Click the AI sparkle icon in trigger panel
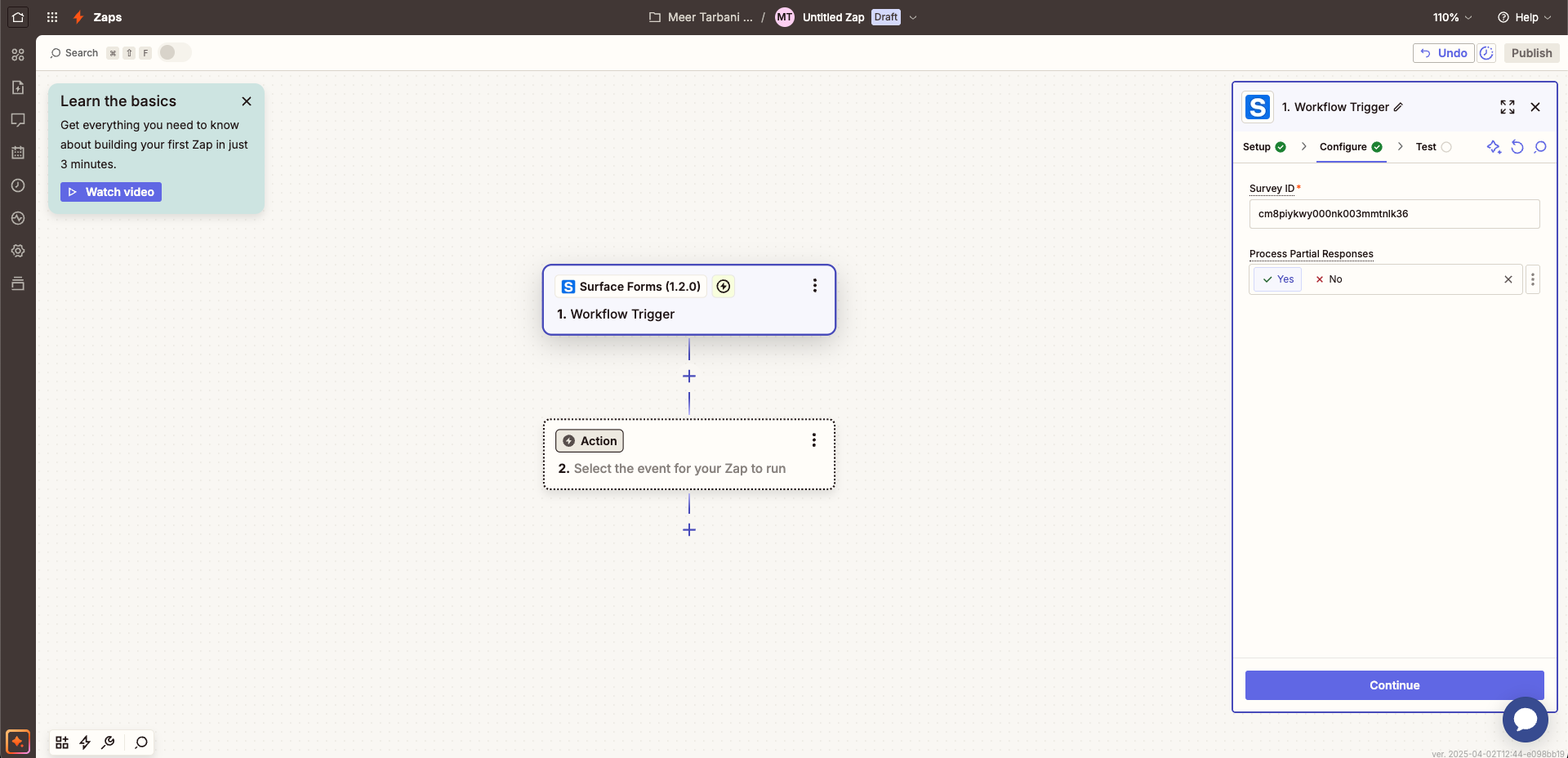The image size is (1568, 758). 1494,147
